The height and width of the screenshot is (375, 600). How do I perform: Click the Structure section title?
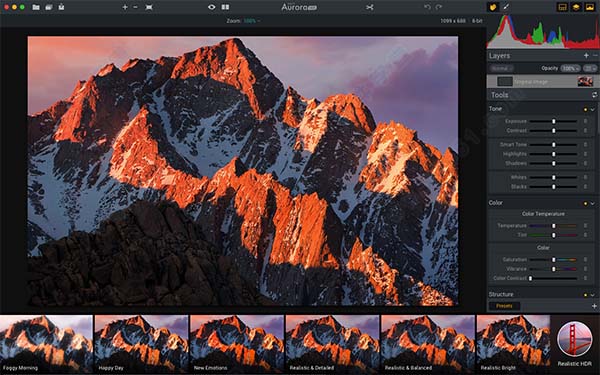pyautogui.click(x=501, y=294)
